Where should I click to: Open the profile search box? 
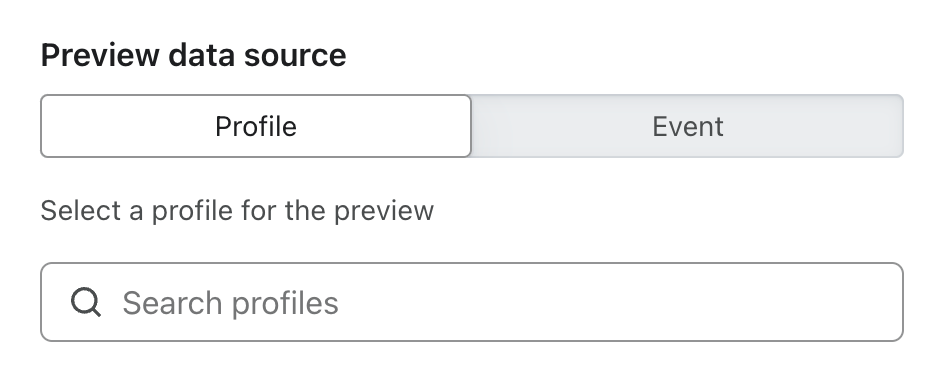pyautogui.click(x=472, y=302)
